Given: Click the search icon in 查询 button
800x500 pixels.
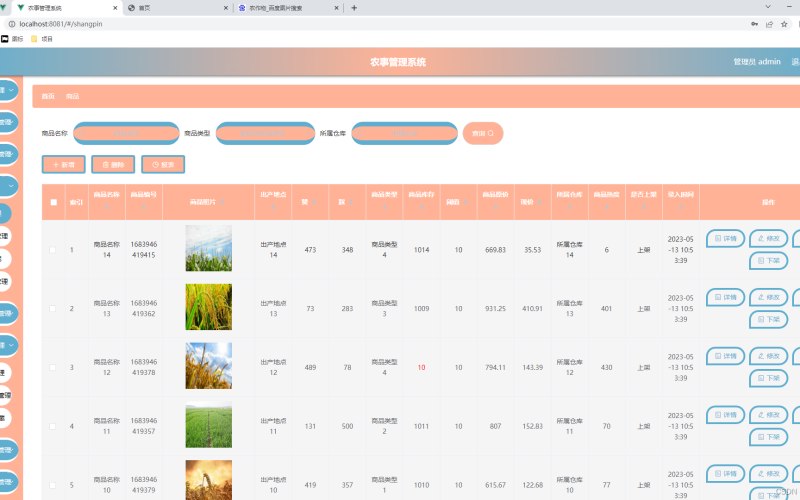Looking at the screenshot, I should [491, 134].
